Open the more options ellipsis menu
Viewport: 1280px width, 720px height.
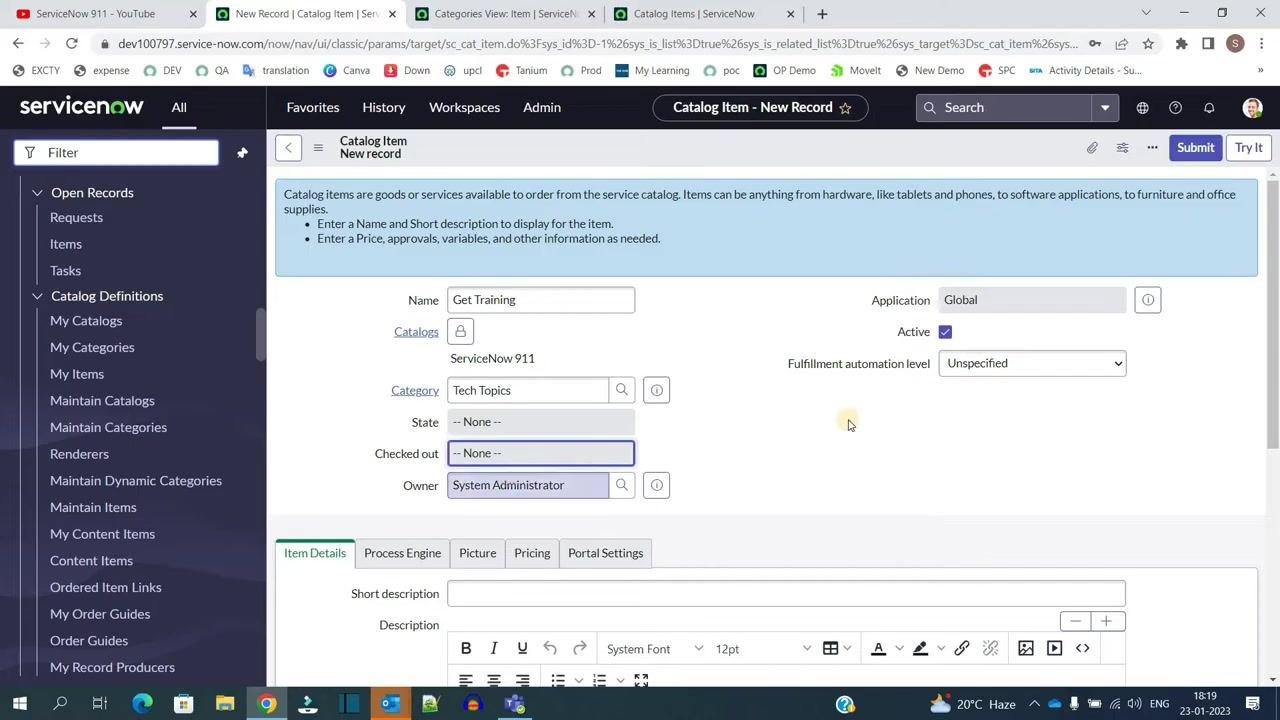(x=1152, y=148)
